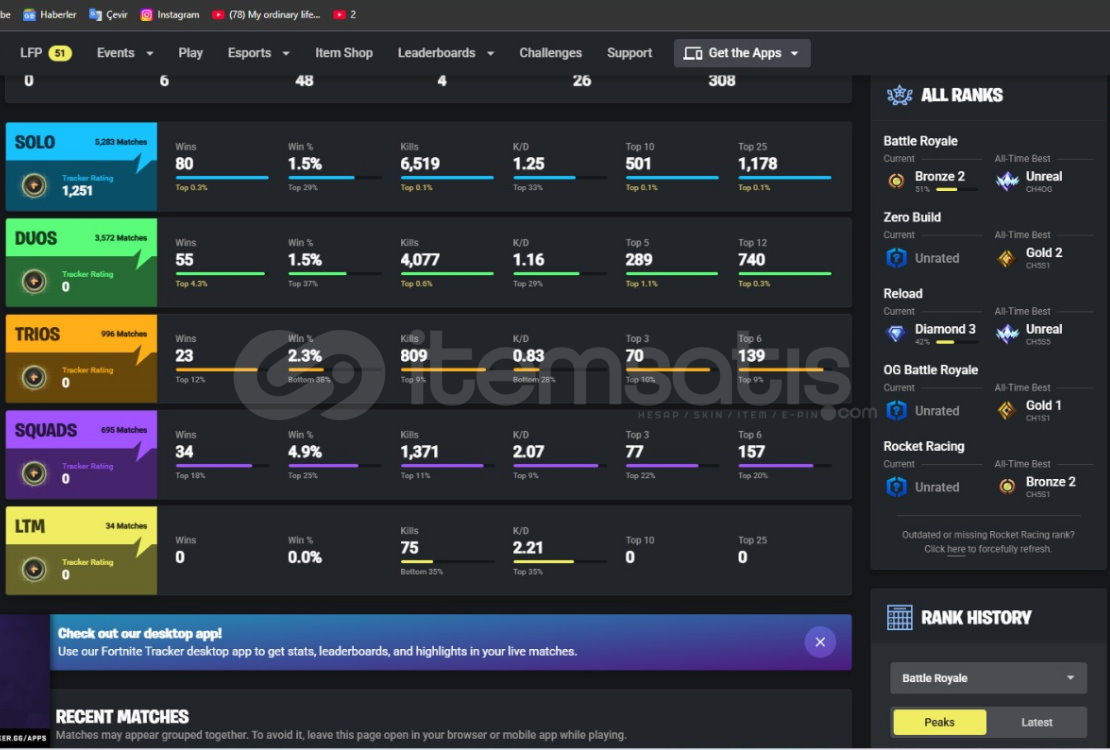Open the YouTube bookmark labeled 2
The image size is (1110, 750).
click(x=345, y=14)
